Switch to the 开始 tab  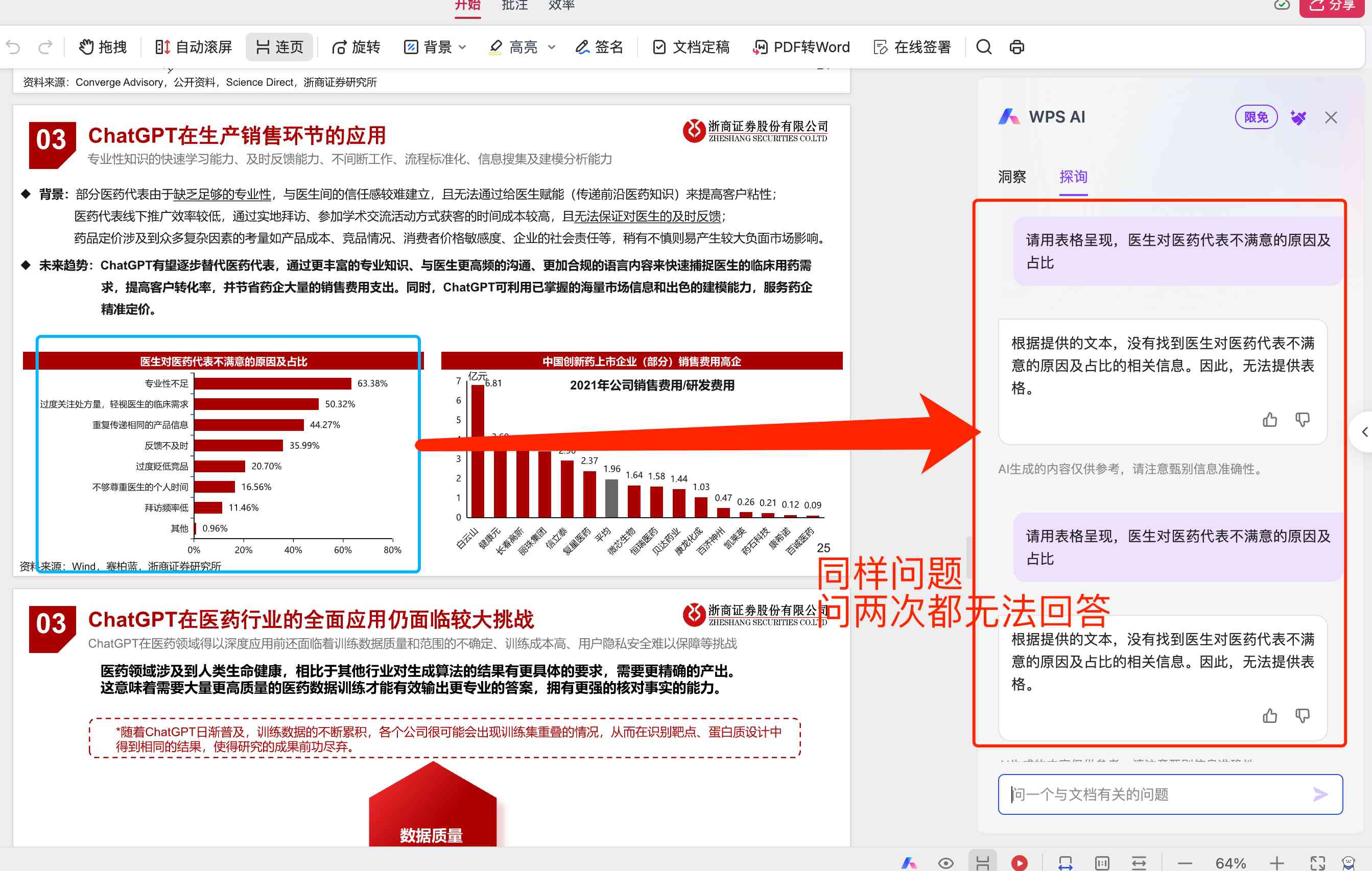[x=468, y=6]
